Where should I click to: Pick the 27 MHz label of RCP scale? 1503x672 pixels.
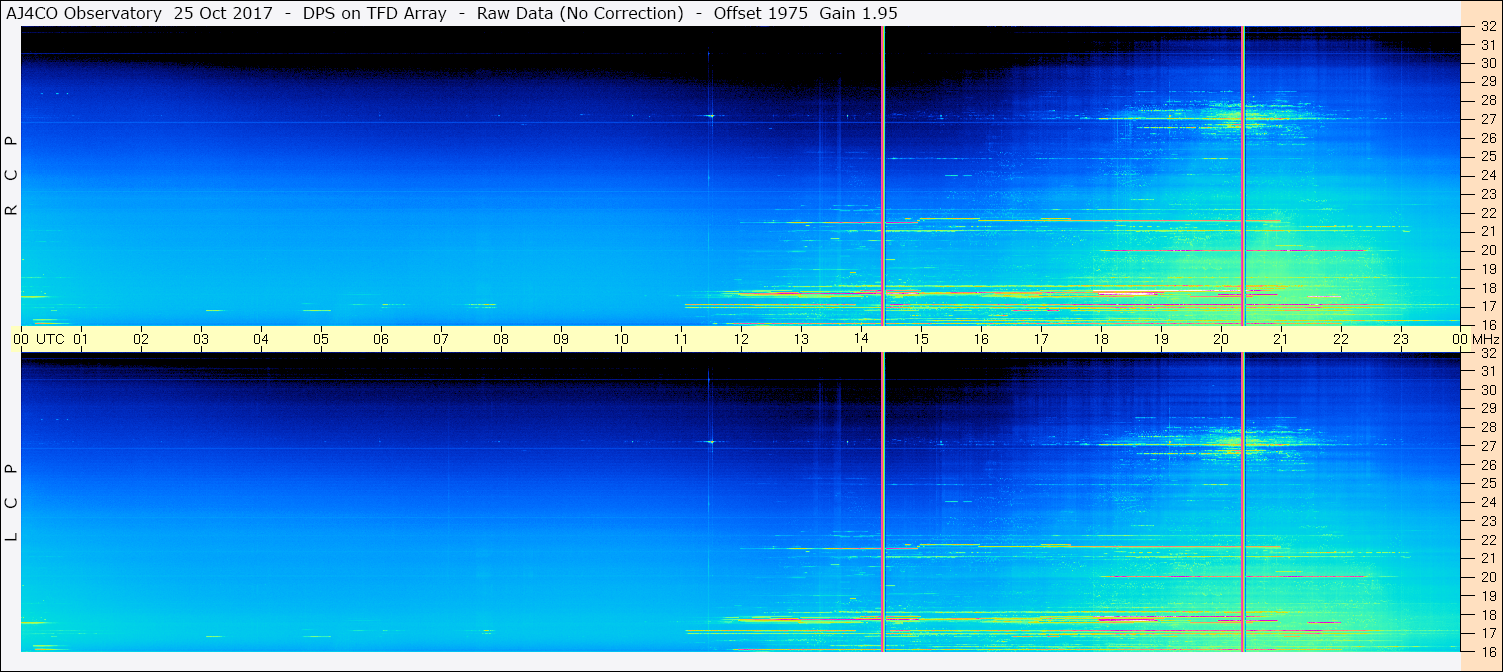click(x=1488, y=119)
